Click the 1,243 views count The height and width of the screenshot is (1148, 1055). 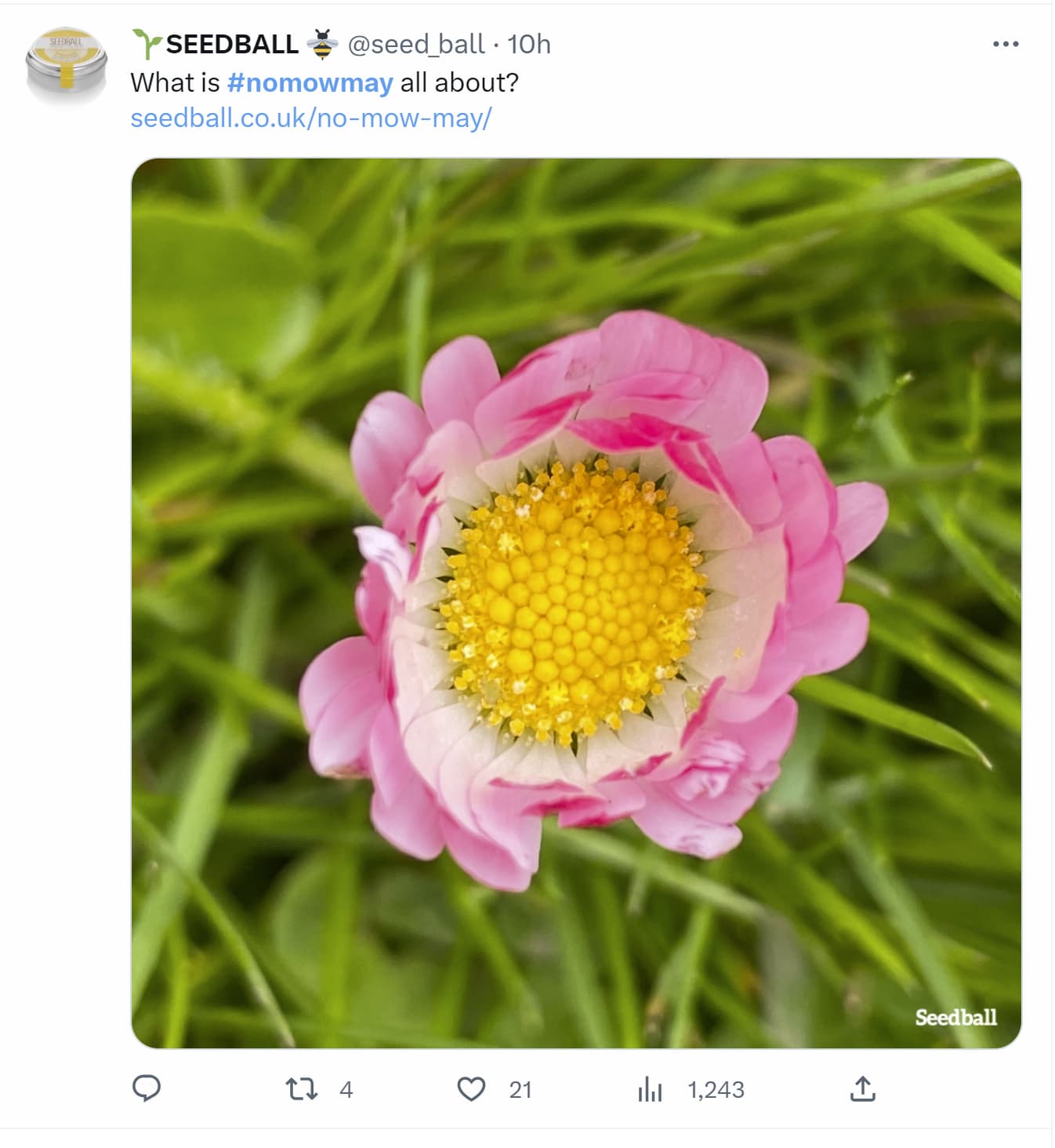[x=716, y=1090]
